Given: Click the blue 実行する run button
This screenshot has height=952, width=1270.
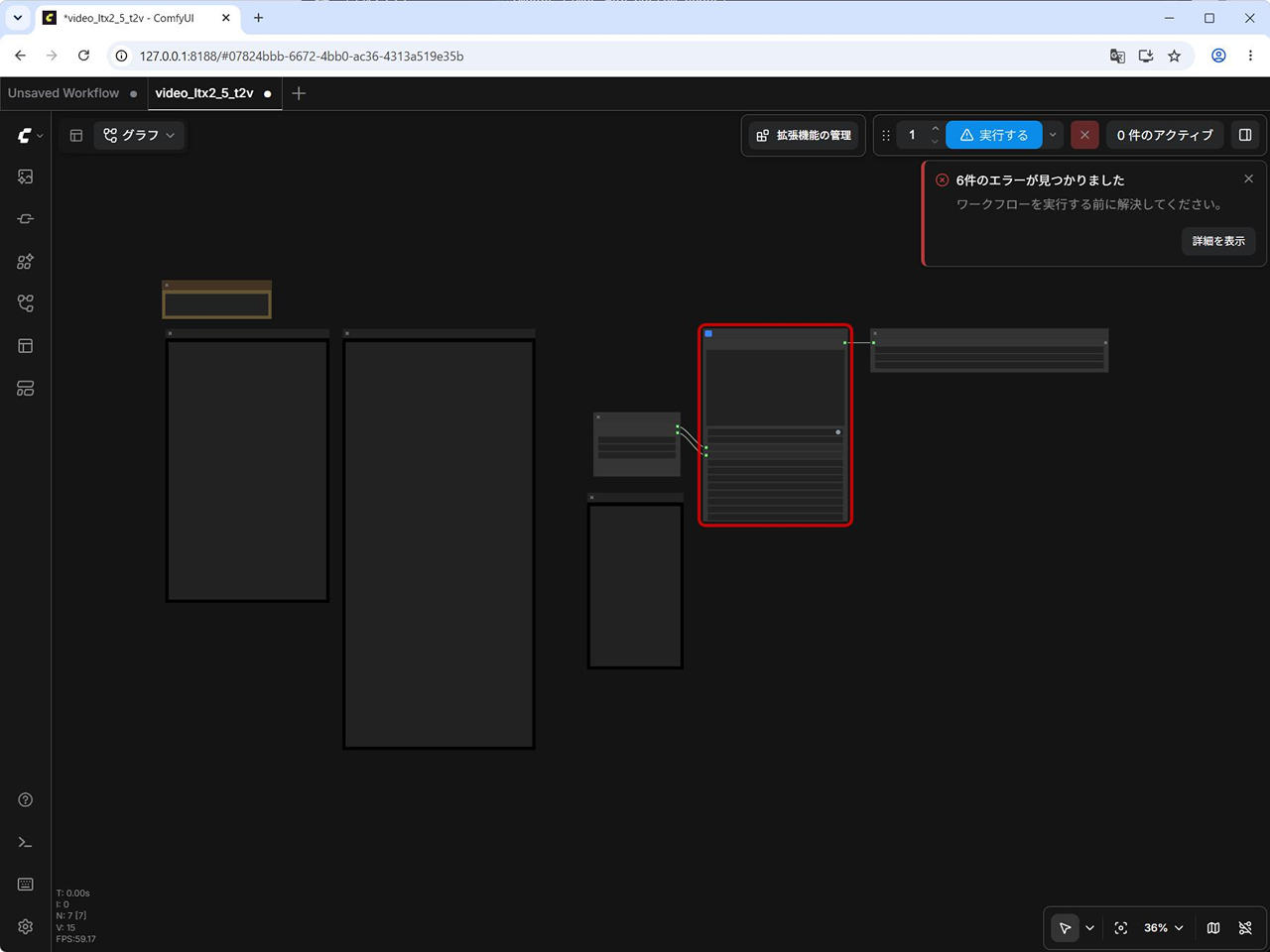Looking at the screenshot, I should (994, 136).
